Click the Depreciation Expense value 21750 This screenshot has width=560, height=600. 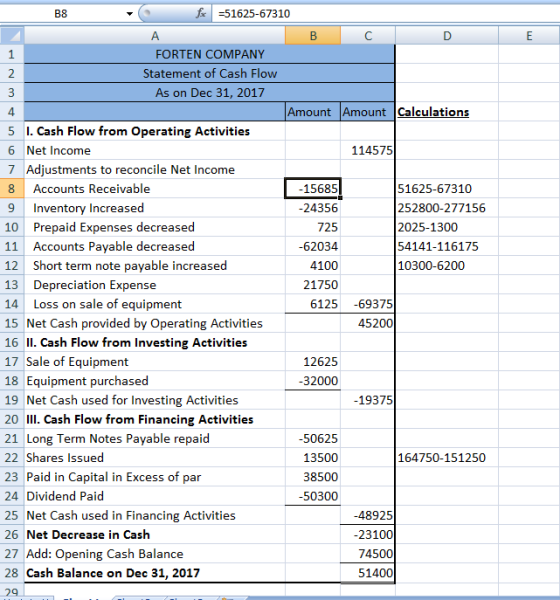click(320, 285)
